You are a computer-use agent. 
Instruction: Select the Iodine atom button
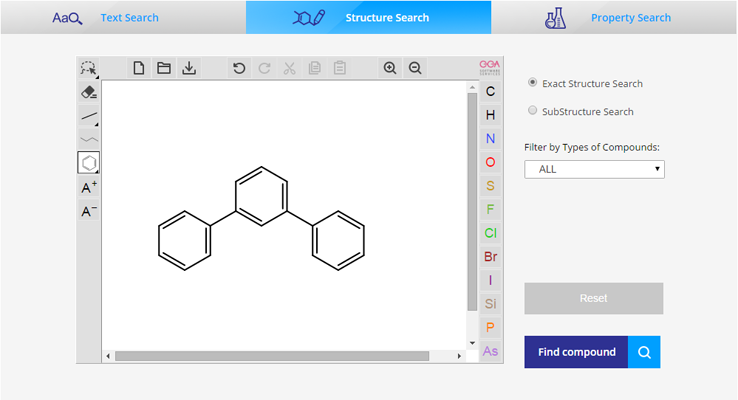490,280
